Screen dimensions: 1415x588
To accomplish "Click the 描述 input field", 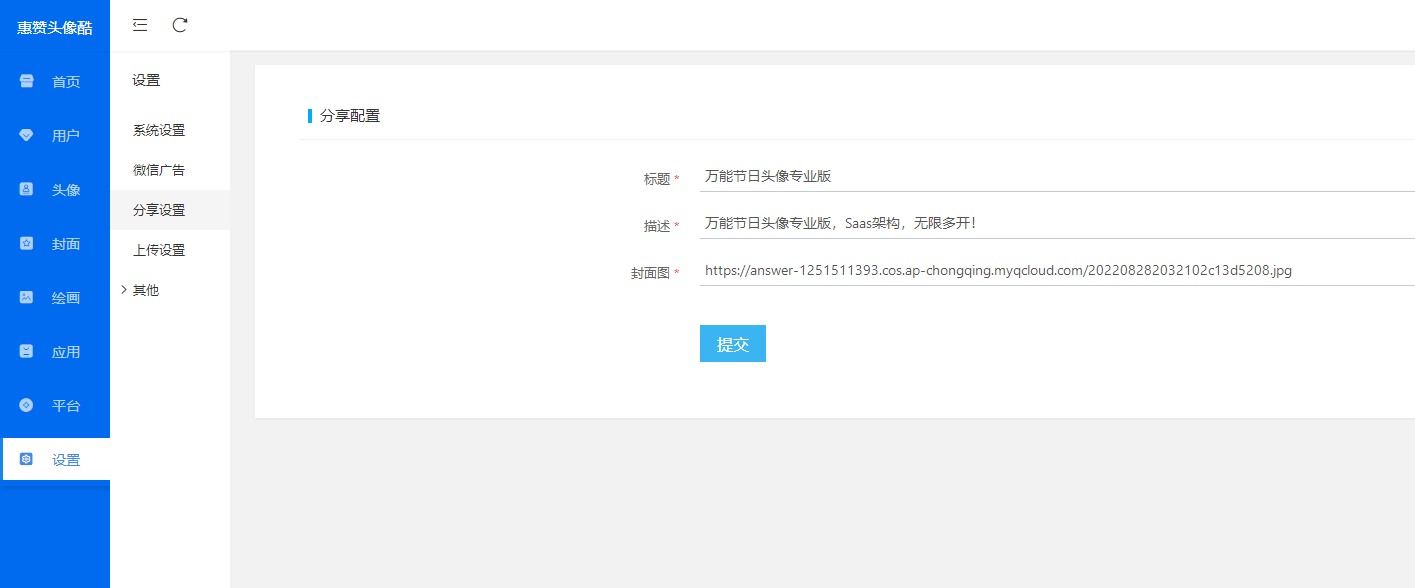I will [1057, 223].
